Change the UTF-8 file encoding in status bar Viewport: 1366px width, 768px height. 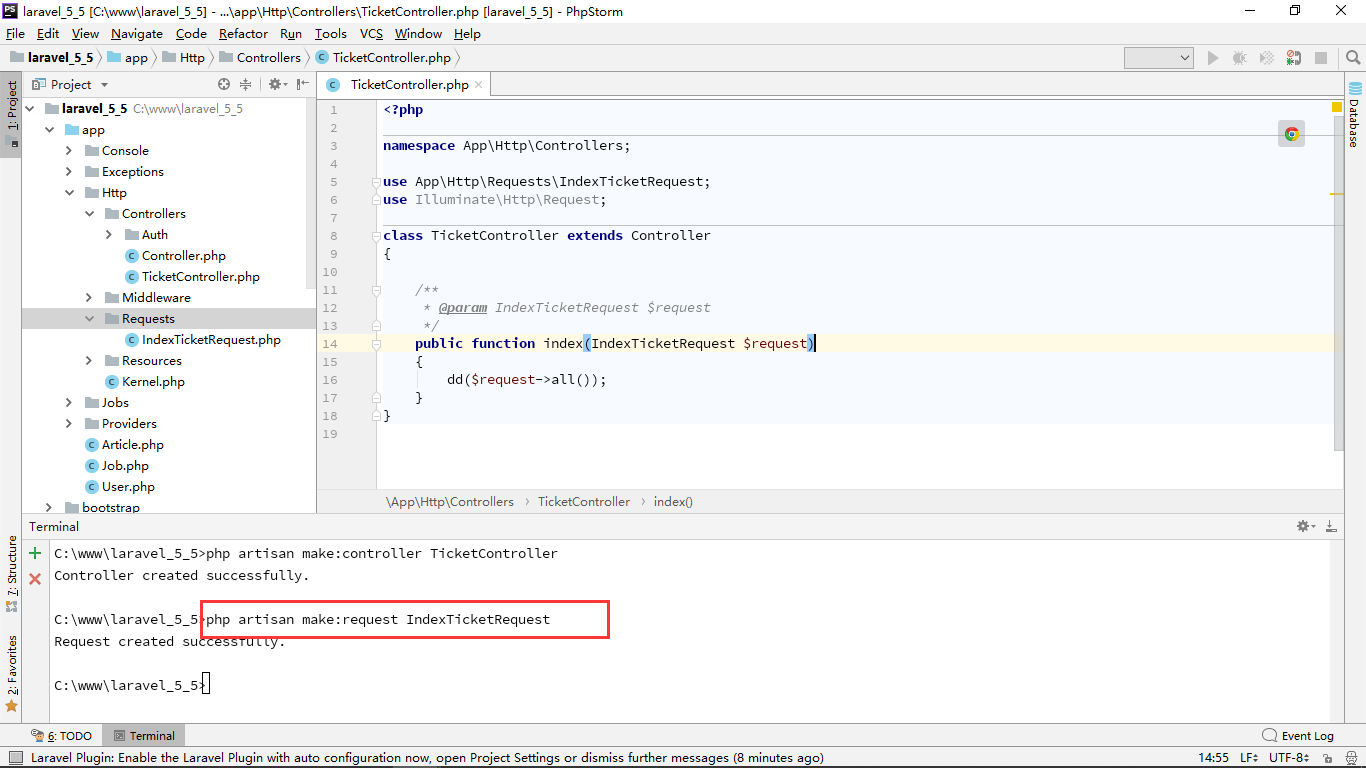tap(1291, 758)
